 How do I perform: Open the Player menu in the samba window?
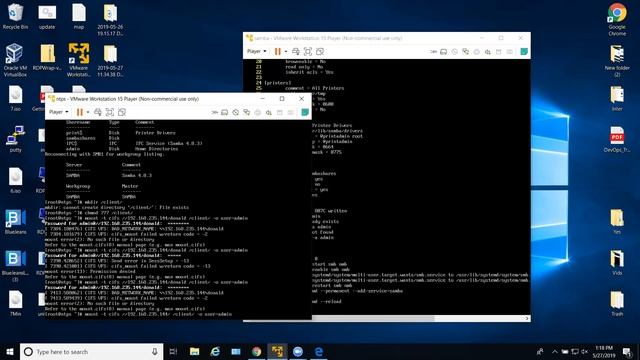pyautogui.click(x=256, y=51)
